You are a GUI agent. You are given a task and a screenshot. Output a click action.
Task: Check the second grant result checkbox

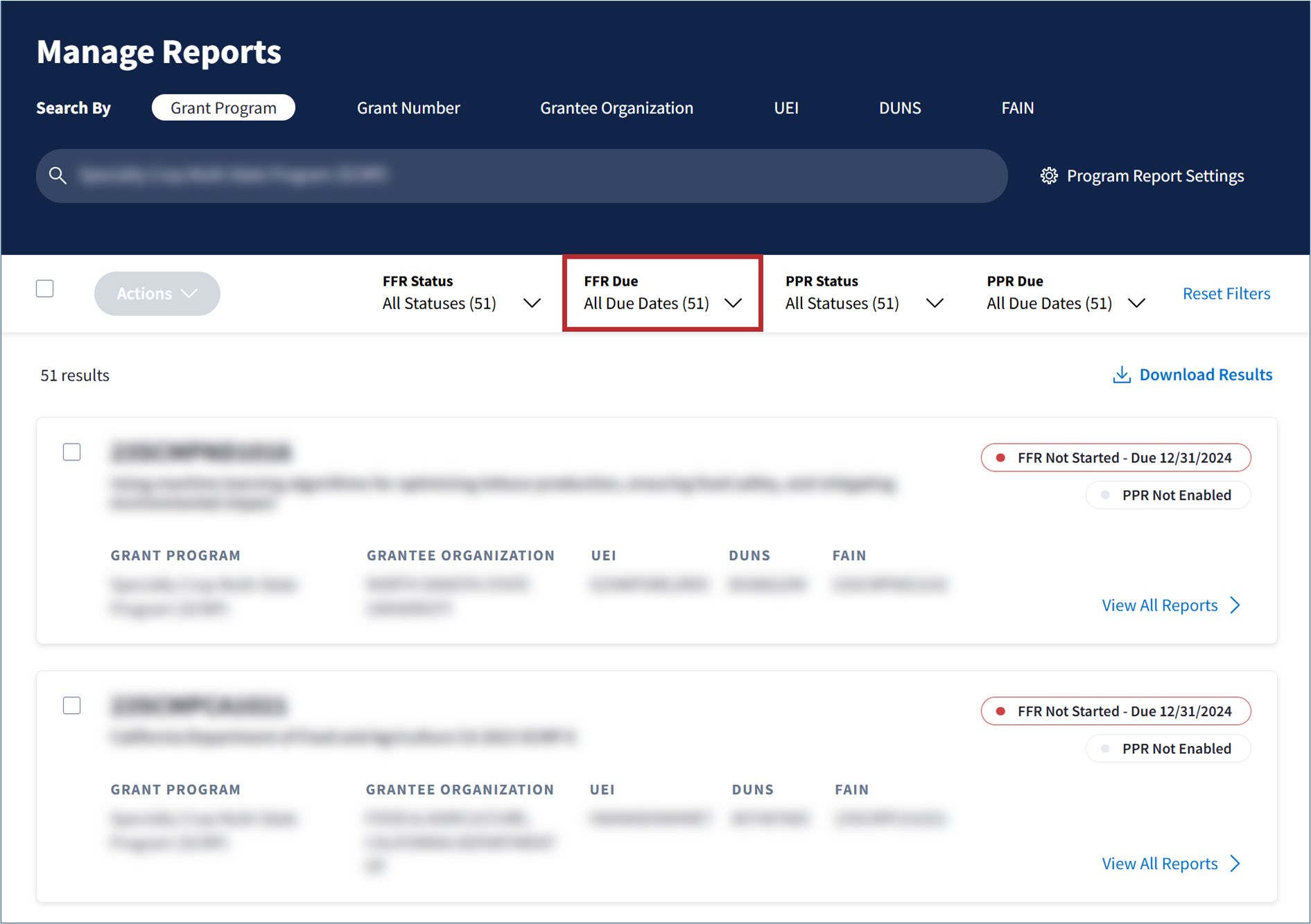72,706
